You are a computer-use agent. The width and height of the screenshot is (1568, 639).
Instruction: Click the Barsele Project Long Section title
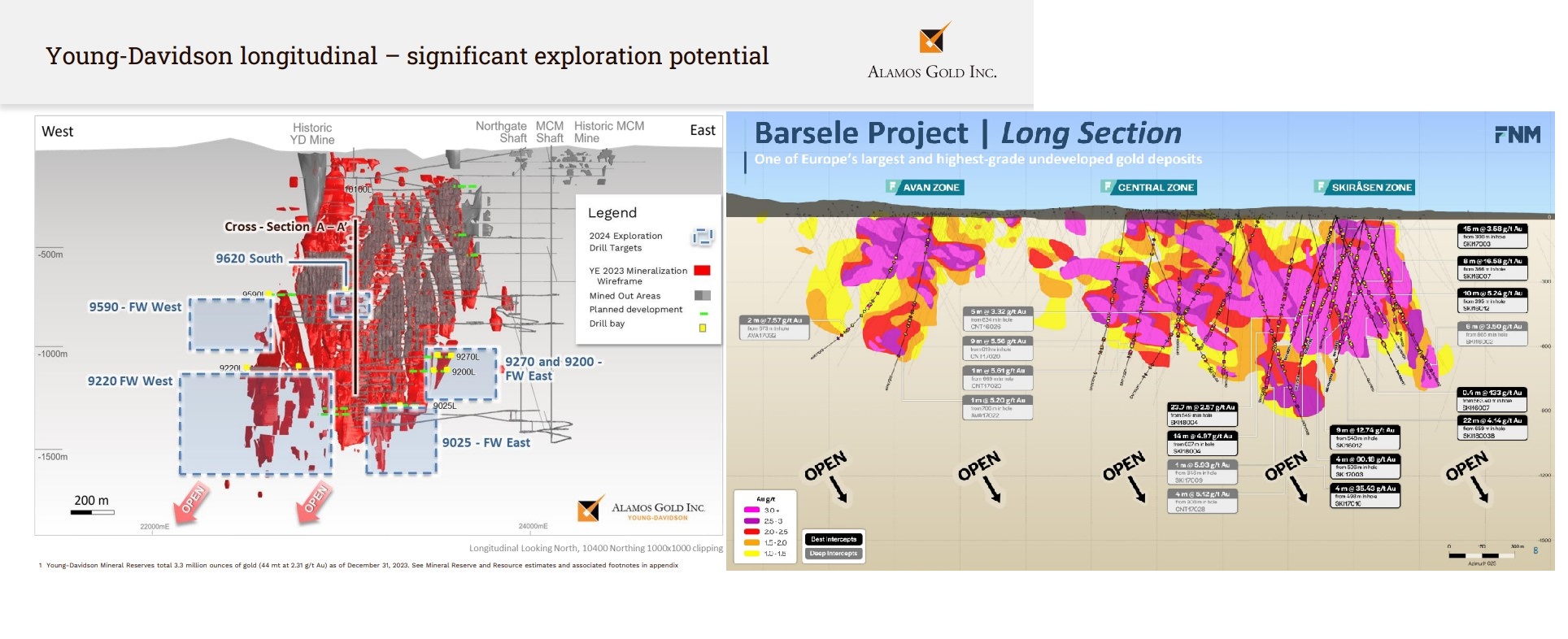968,133
